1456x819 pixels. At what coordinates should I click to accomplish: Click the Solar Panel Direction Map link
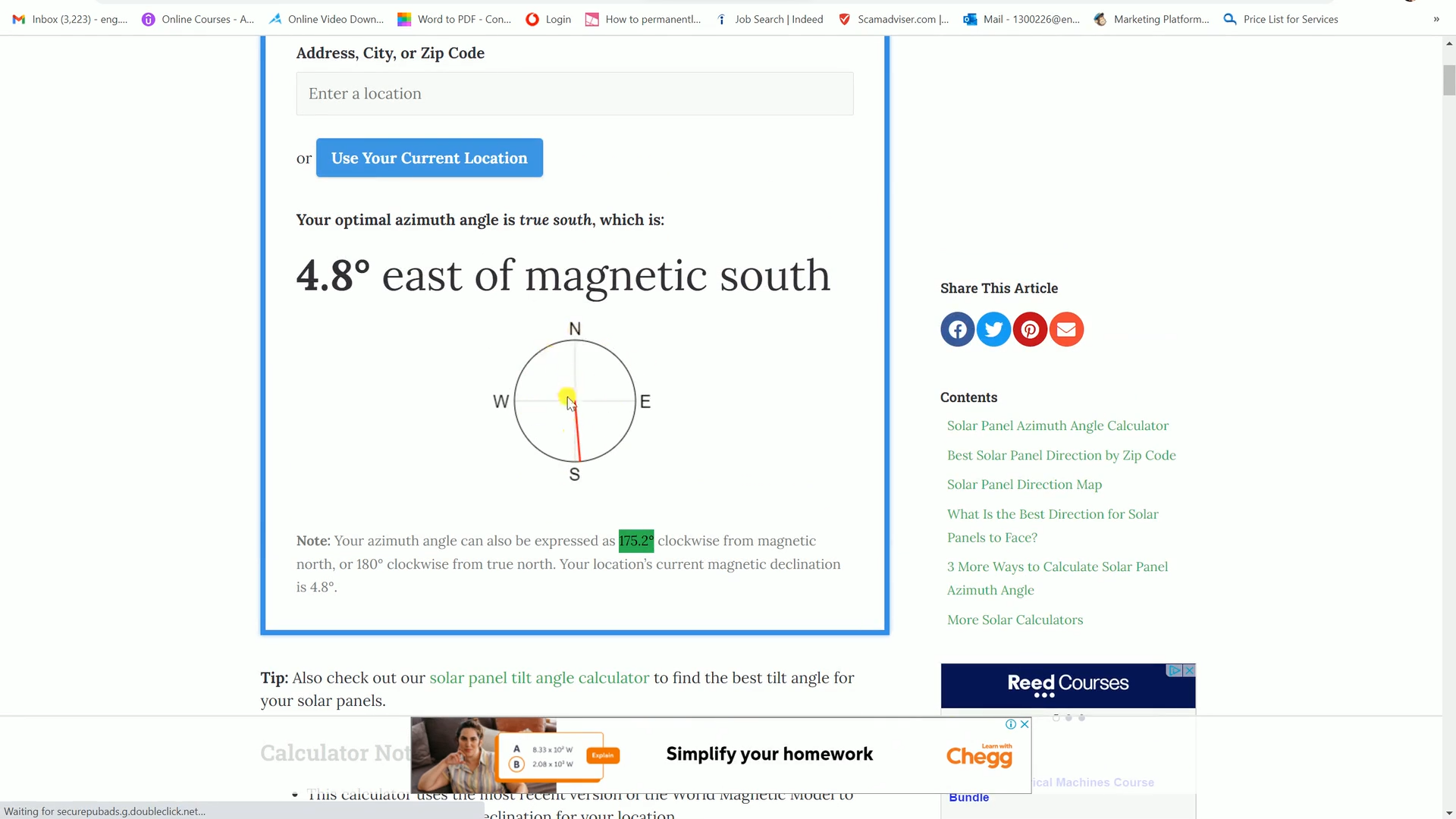(1024, 484)
